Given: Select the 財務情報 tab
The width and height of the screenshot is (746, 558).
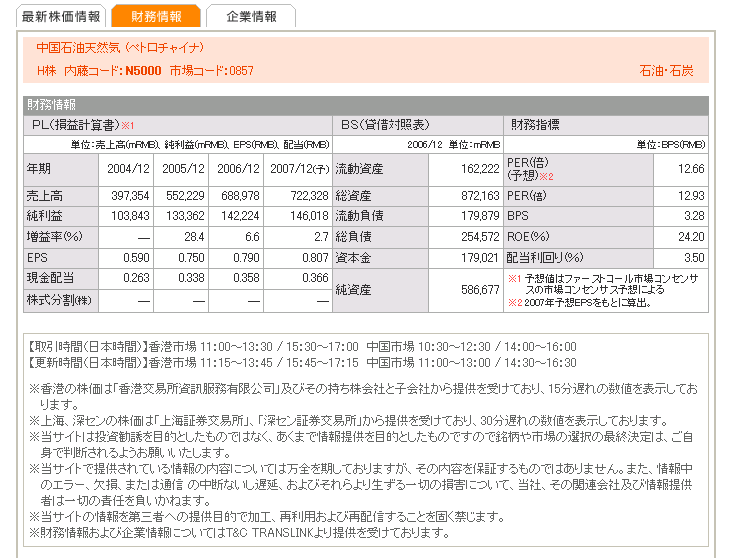Looking at the screenshot, I should click(156, 17).
